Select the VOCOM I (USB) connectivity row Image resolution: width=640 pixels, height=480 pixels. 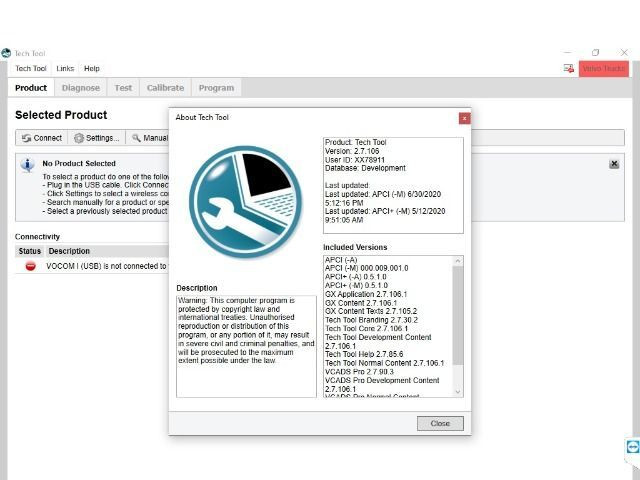(92, 266)
